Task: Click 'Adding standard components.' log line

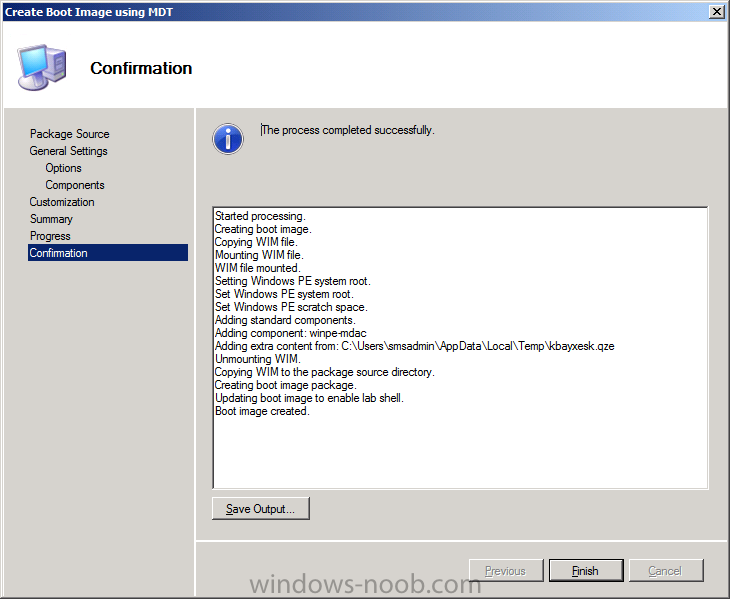Action: click(285, 320)
